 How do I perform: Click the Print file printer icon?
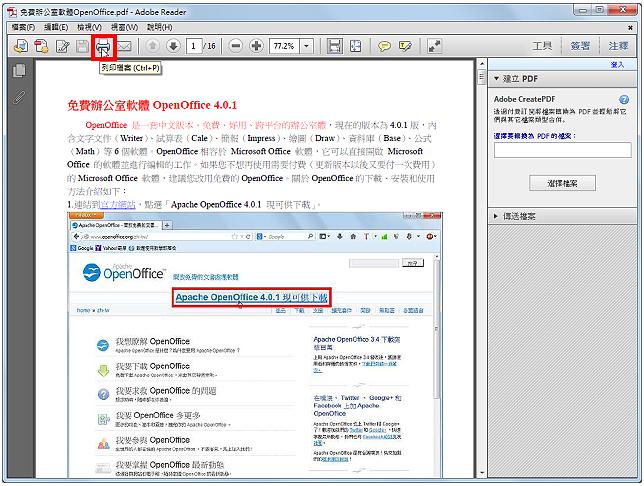(103, 46)
